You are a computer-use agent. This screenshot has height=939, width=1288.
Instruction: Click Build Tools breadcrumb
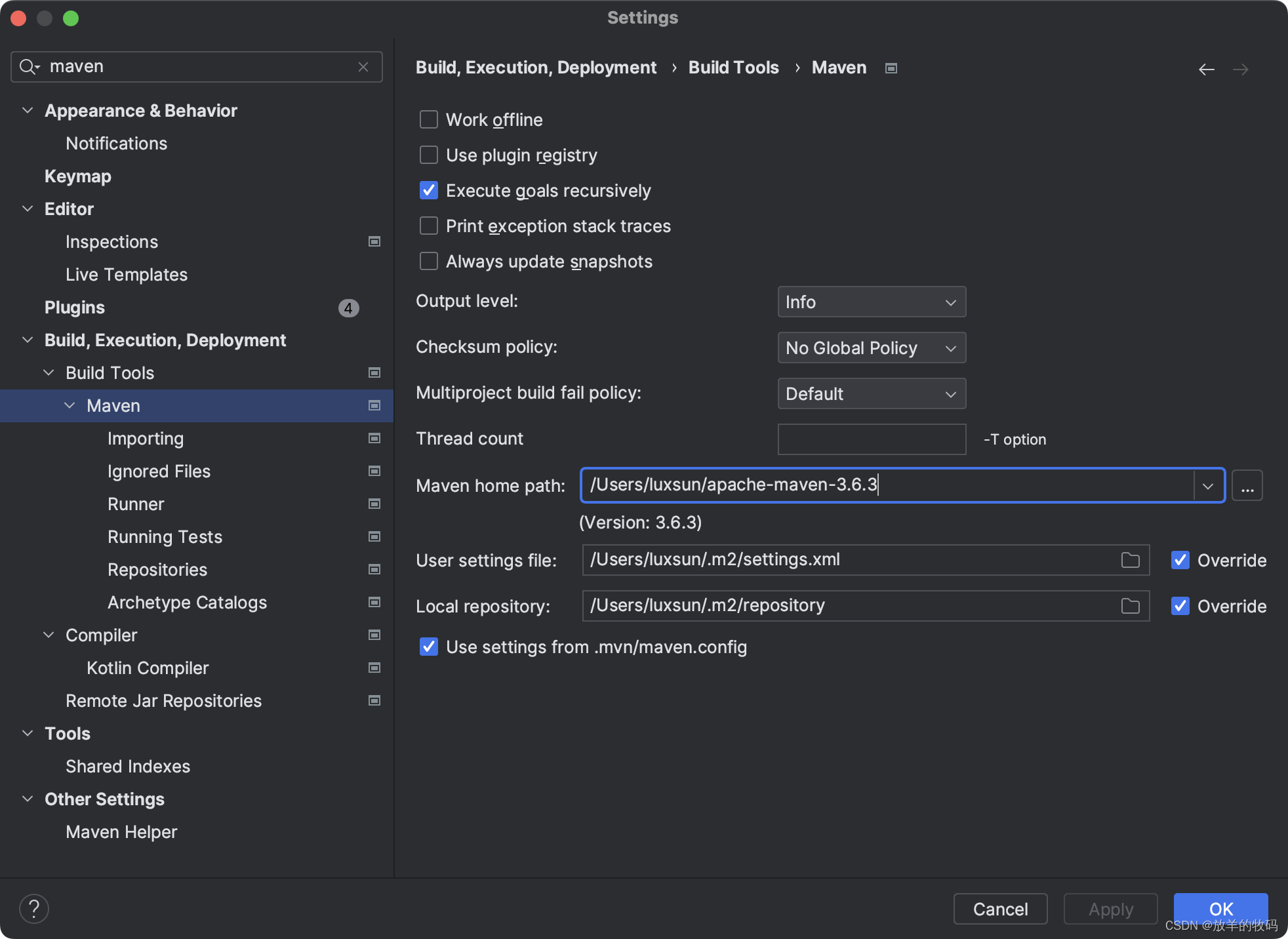[x=733, y=68]
